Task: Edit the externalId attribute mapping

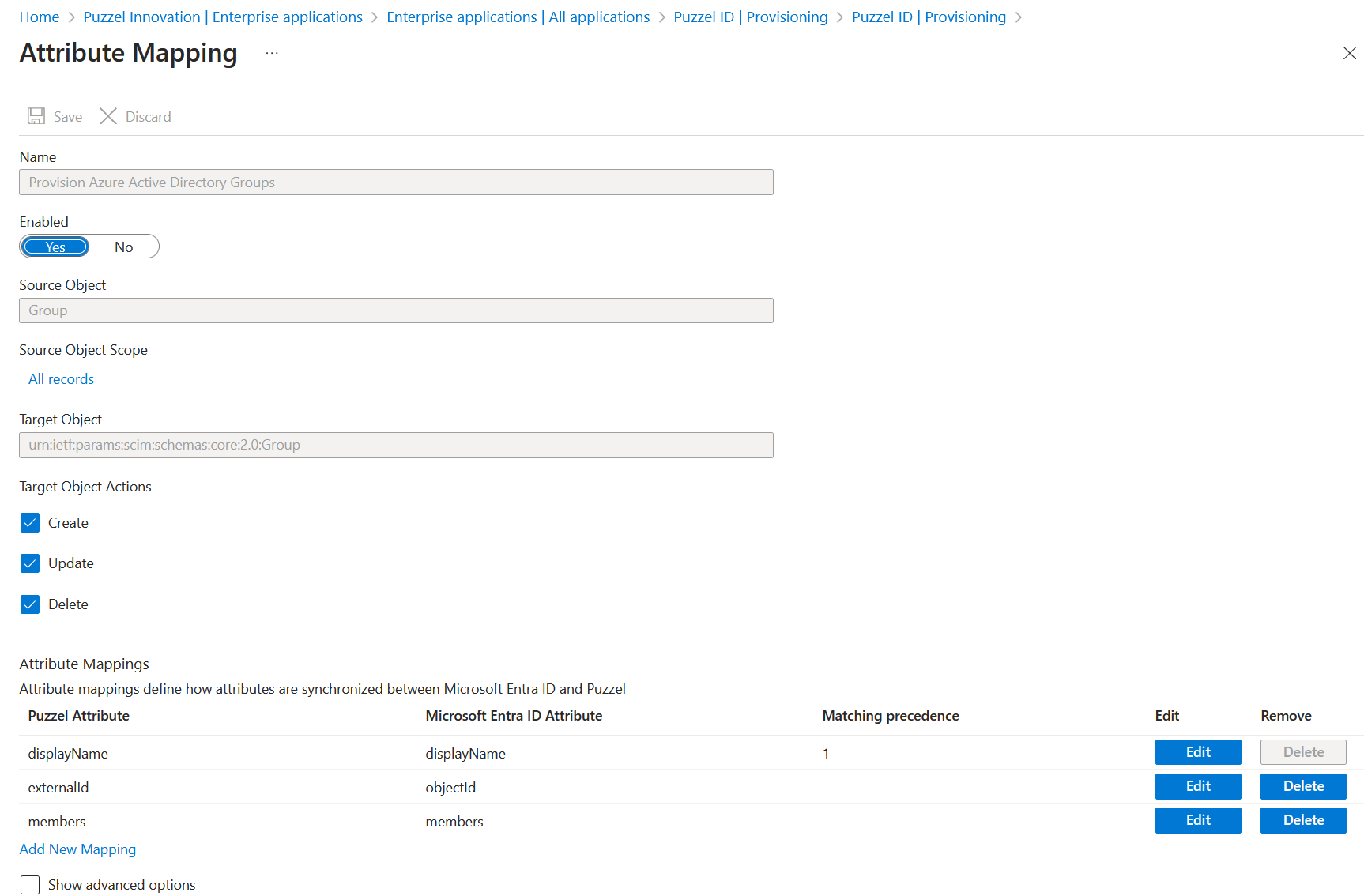Action: click(x=1197, y=786)
